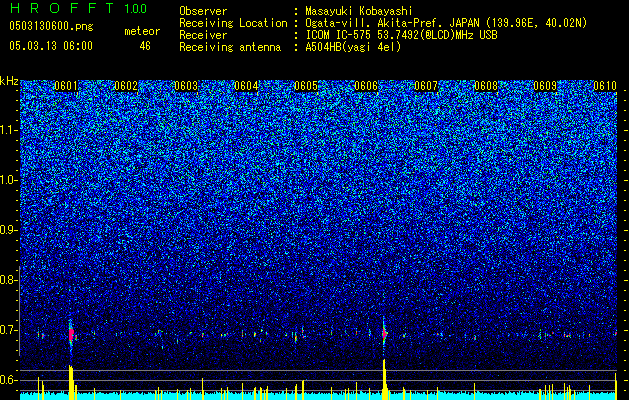Click the 0608 time marker
Screen dimensions: 629x400
click(x=486, y=86)
